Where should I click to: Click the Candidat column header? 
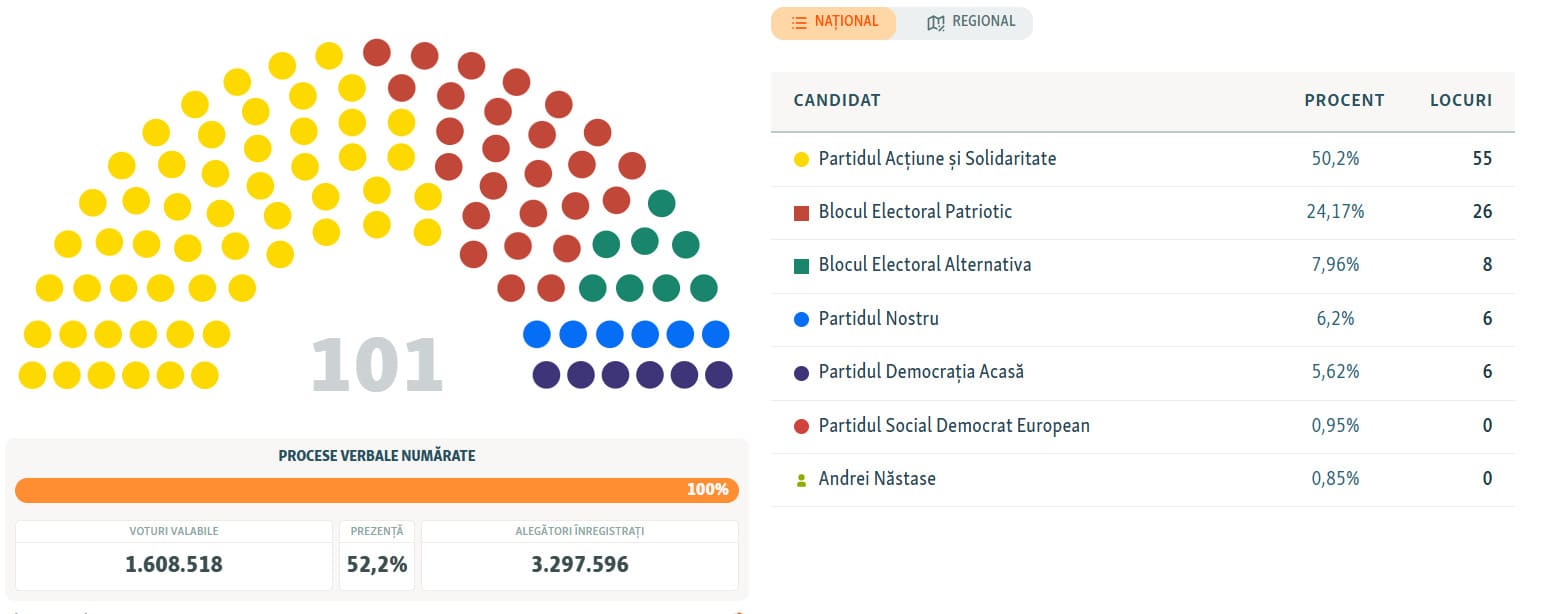pos(837,101)
